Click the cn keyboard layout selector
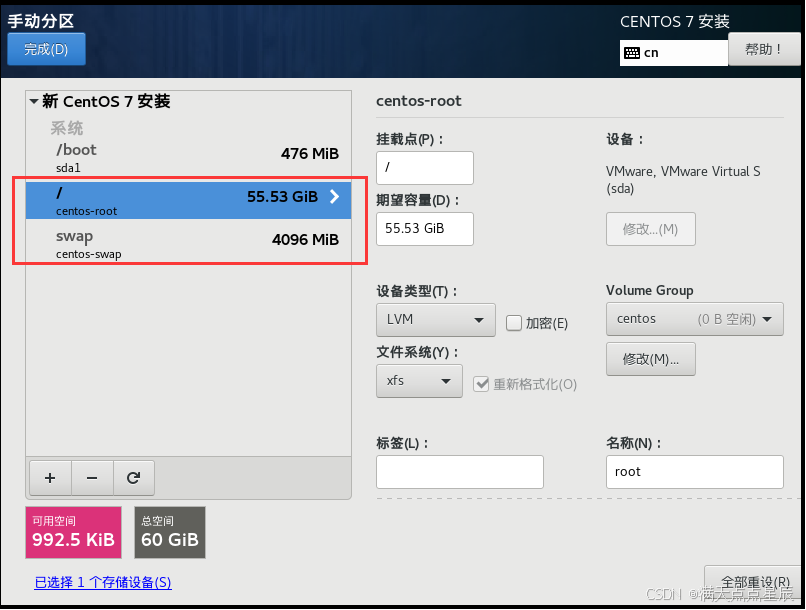 click(673, 53)
